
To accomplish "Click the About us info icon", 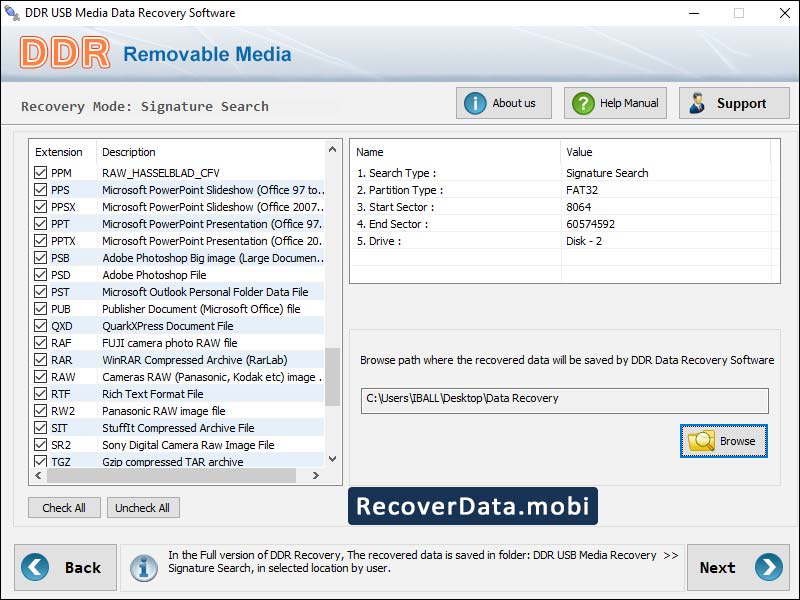I will [474, 104].
